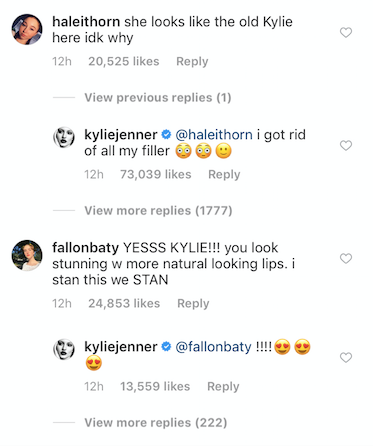
Task: Expand View more replies (1777)
Action: pyautogui.click(x=158, y=211)
